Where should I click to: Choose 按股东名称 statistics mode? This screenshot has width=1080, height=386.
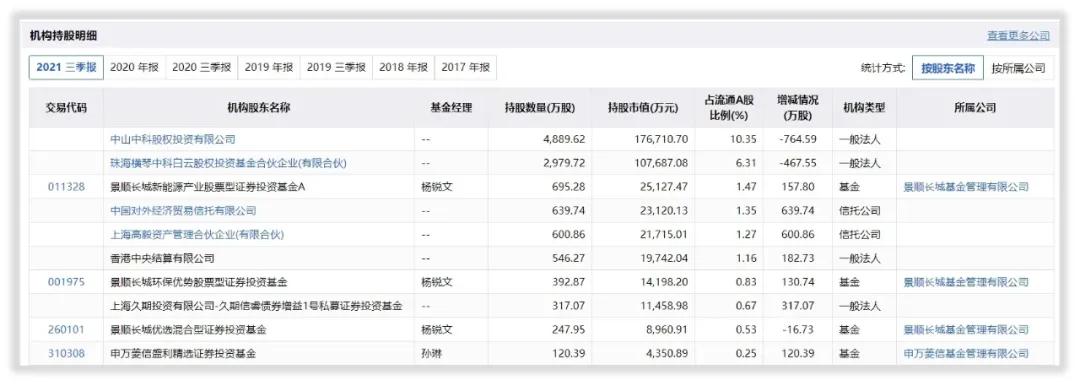click(948, 68)
